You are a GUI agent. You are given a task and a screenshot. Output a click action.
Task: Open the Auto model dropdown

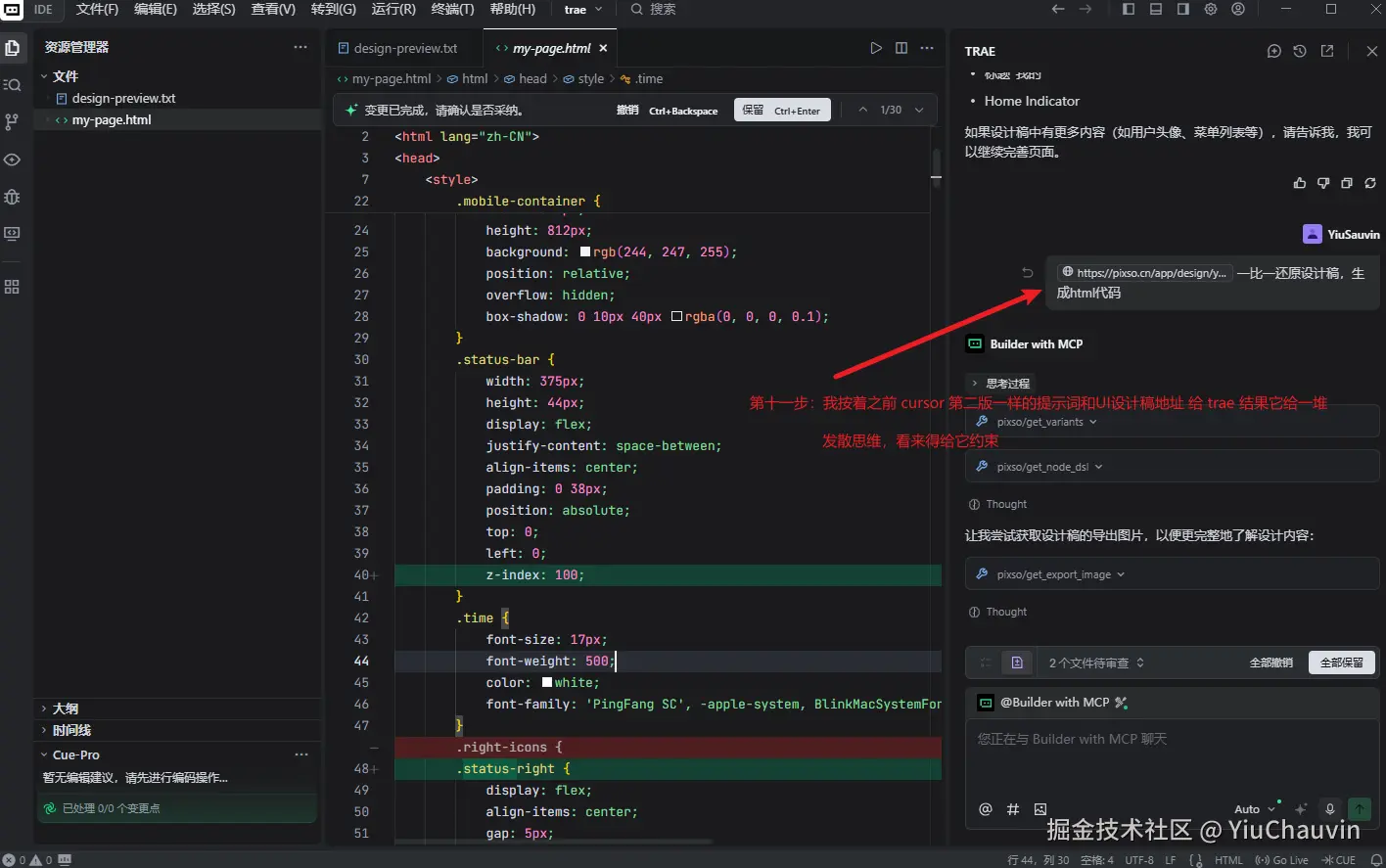pyautogui.click(x=1255, y=809)
